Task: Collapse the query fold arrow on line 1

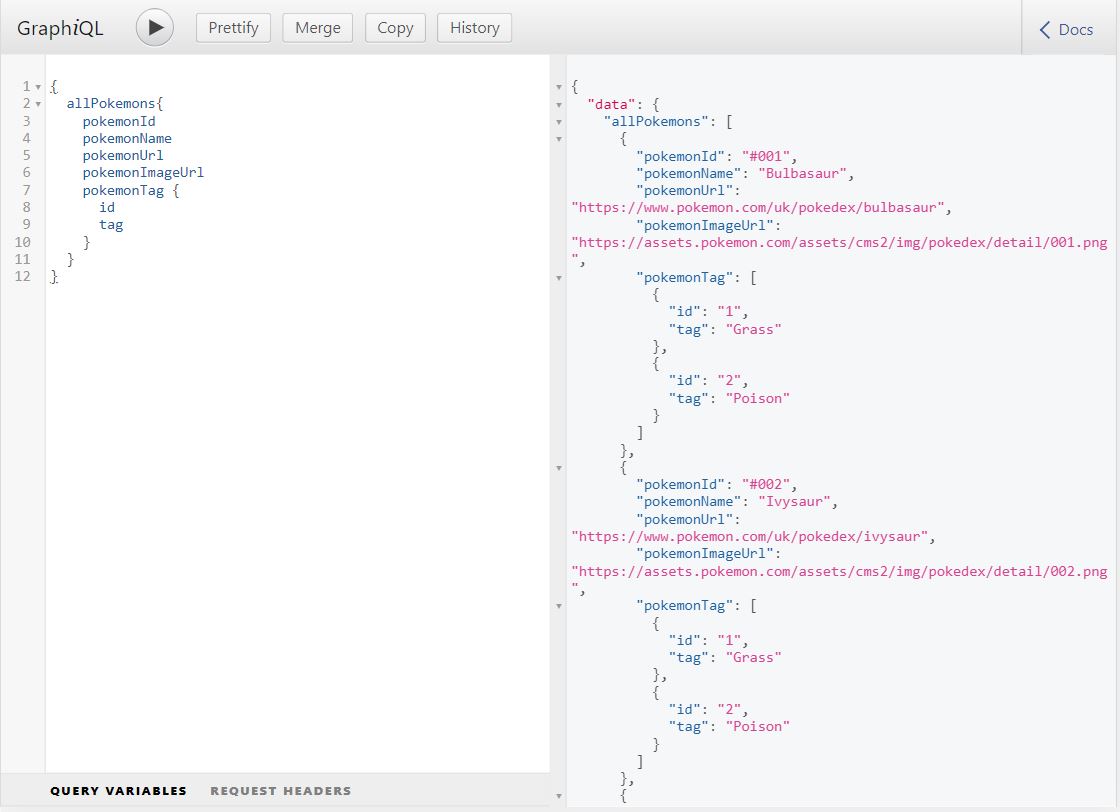Action: [x=38, y=87]
